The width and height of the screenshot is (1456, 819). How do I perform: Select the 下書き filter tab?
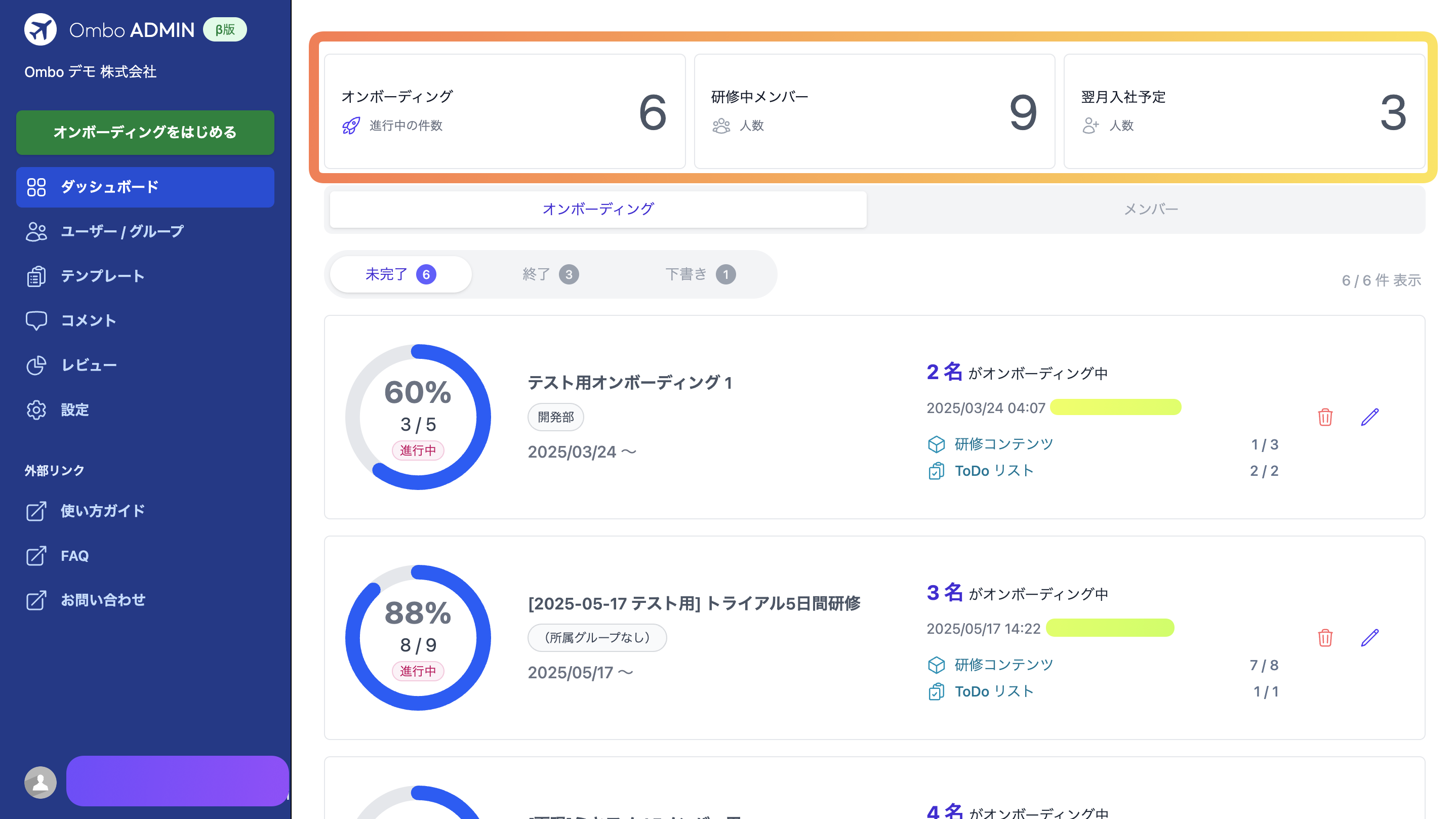coord(700,275)
